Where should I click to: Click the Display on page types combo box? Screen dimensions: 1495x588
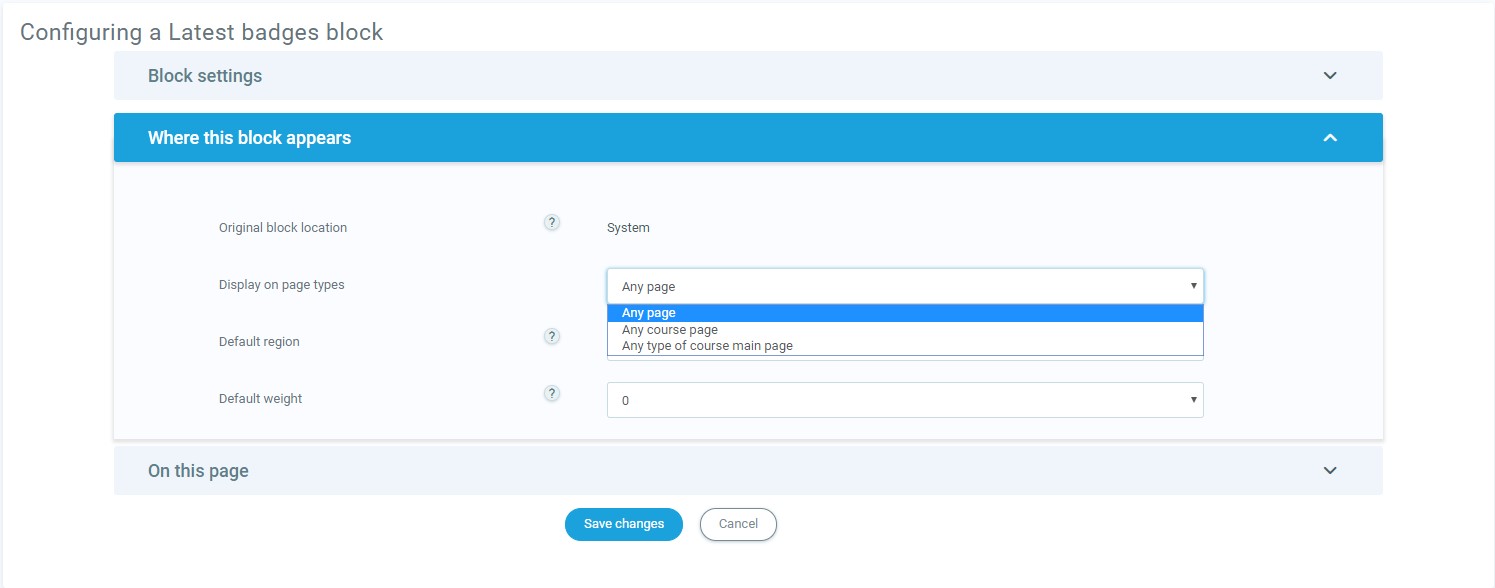click(x=904, y=286)
